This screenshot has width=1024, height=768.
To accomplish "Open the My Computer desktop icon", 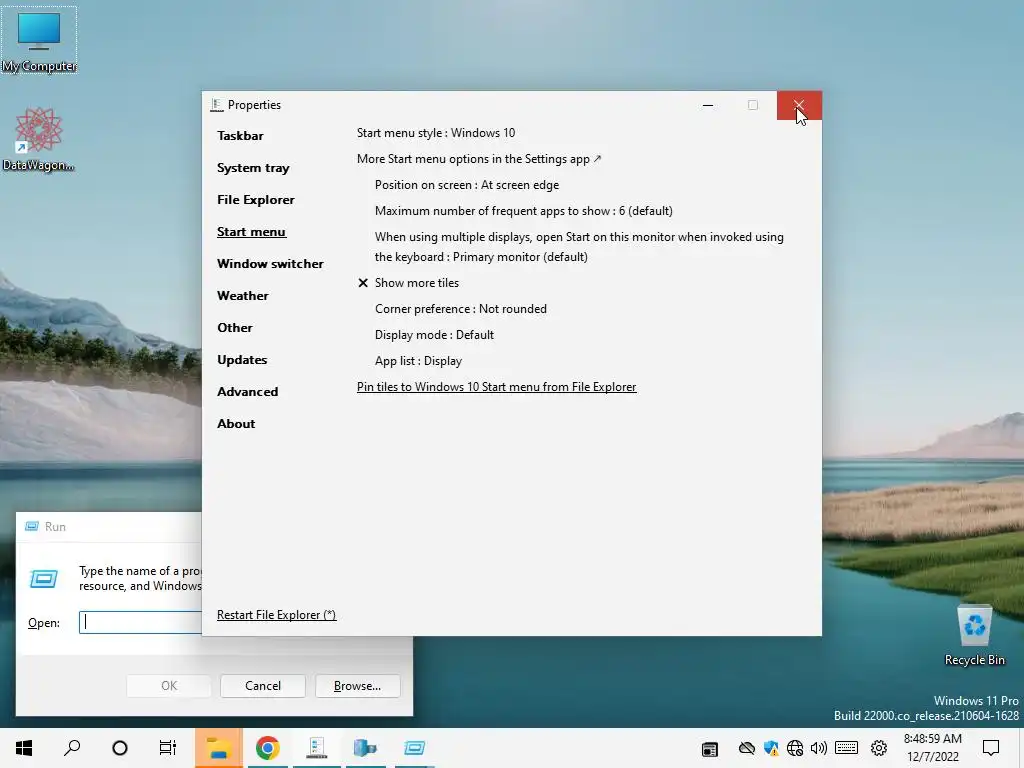I will click(39, 40).
